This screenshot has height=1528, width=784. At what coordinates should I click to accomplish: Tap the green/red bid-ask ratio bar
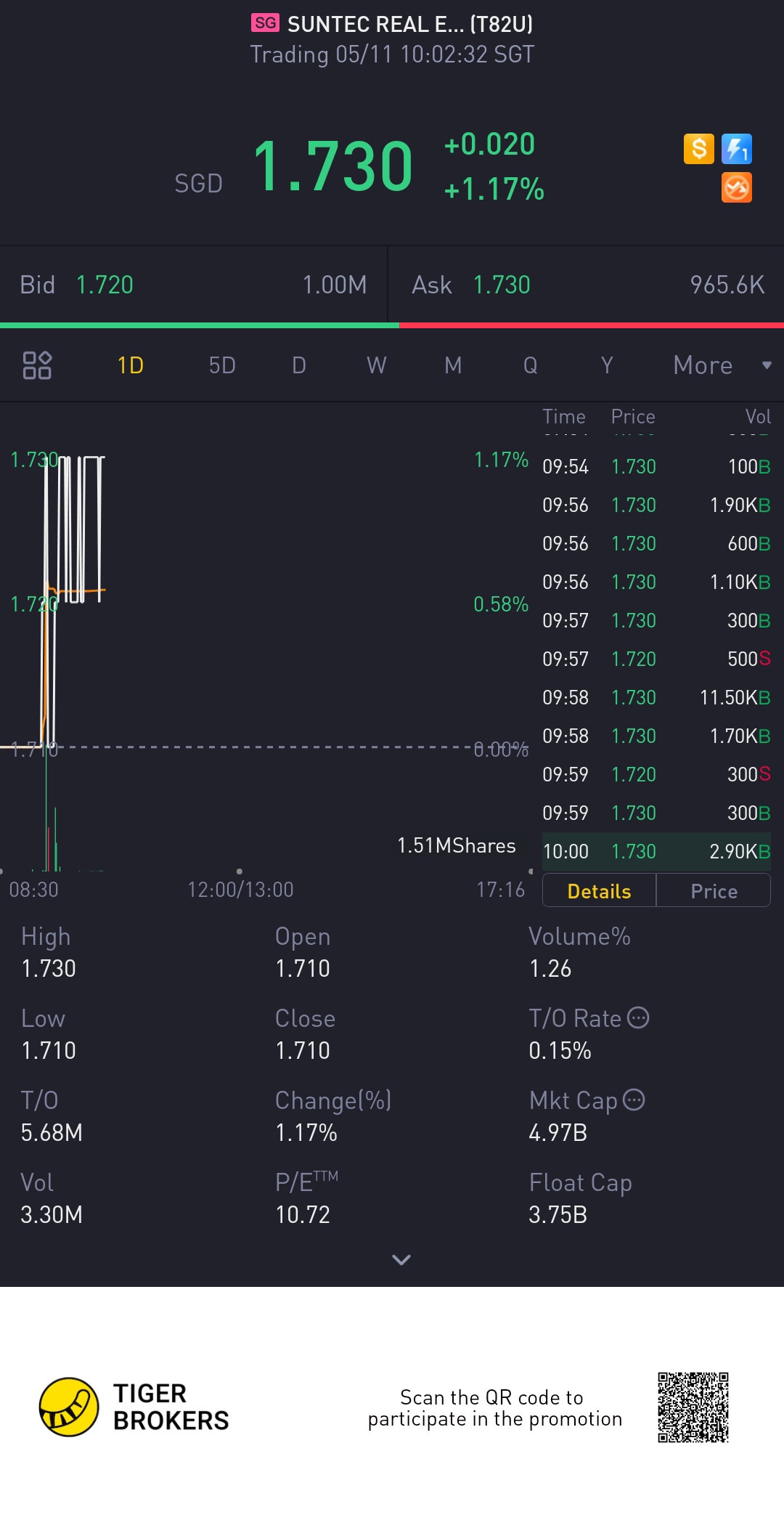tap(392, 325)
